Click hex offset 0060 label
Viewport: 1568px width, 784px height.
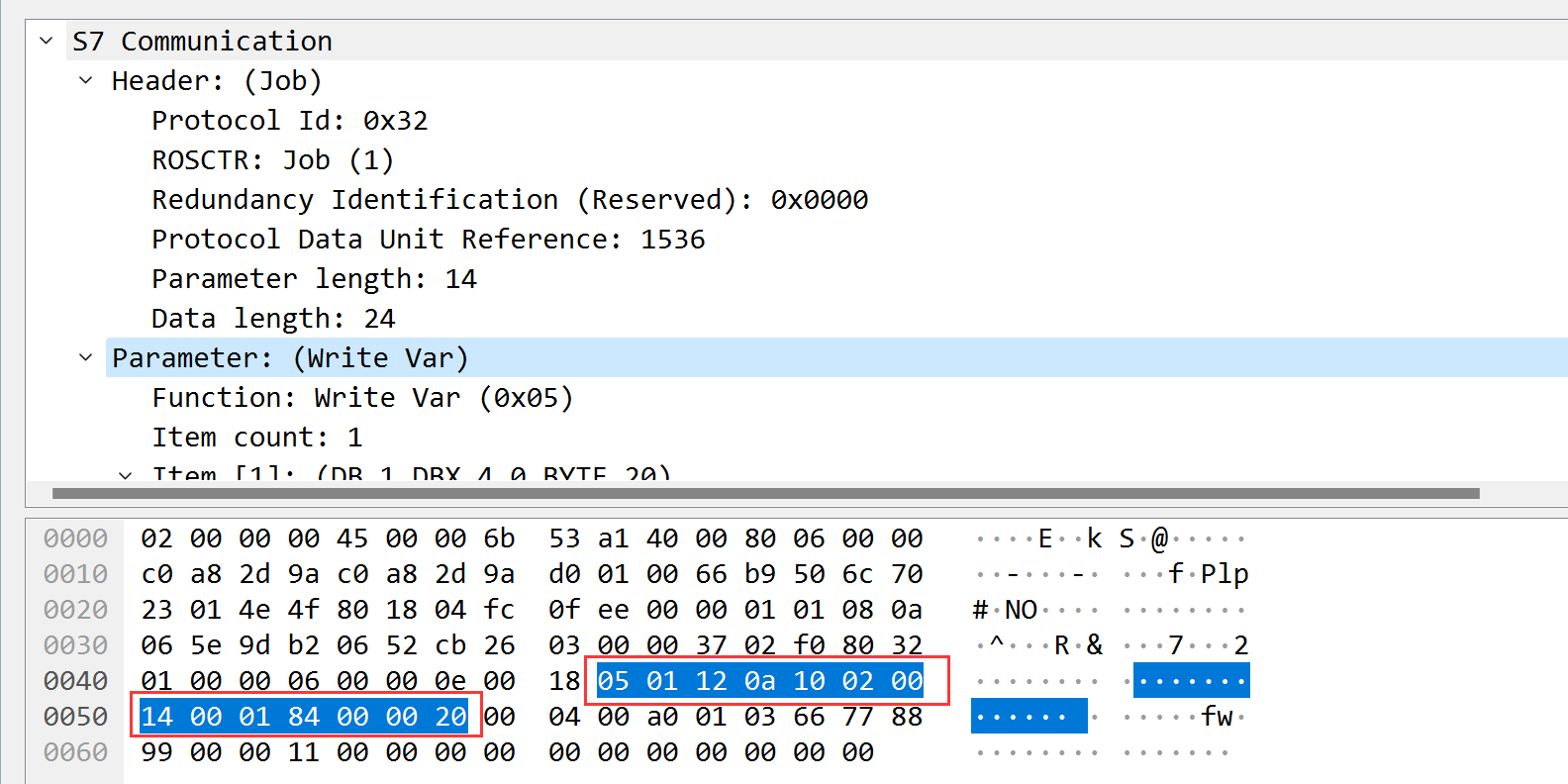click(75, 752)
